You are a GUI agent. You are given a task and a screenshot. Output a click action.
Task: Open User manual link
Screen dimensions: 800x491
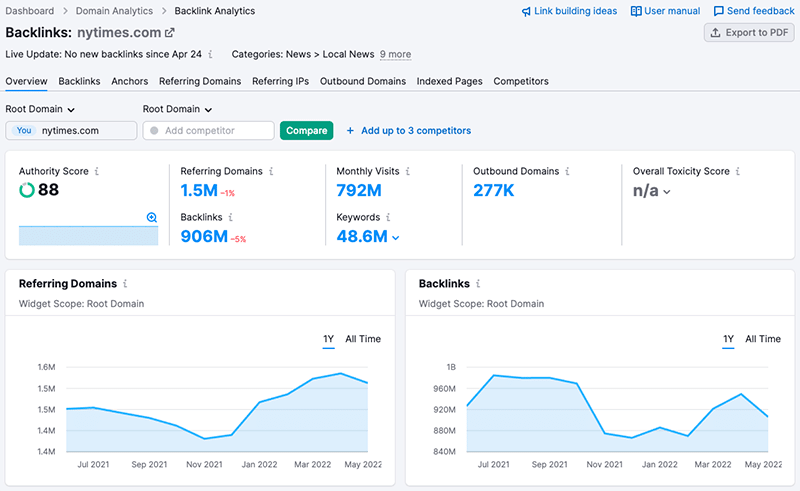672,11
